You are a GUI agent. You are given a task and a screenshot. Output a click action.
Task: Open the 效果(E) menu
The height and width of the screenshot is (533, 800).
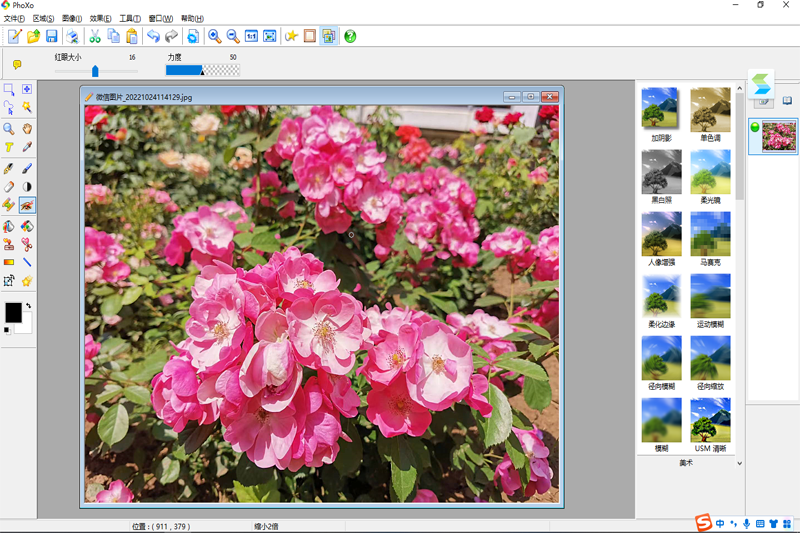(100, 18)
